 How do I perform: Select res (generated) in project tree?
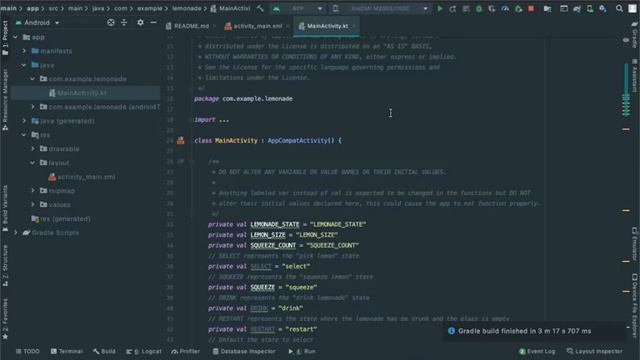click(x=61, y=219)
